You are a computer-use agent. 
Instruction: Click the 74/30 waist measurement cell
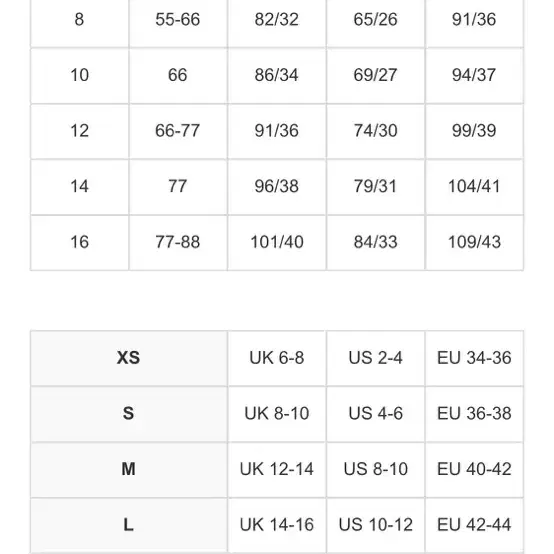[x=376, y=131]
